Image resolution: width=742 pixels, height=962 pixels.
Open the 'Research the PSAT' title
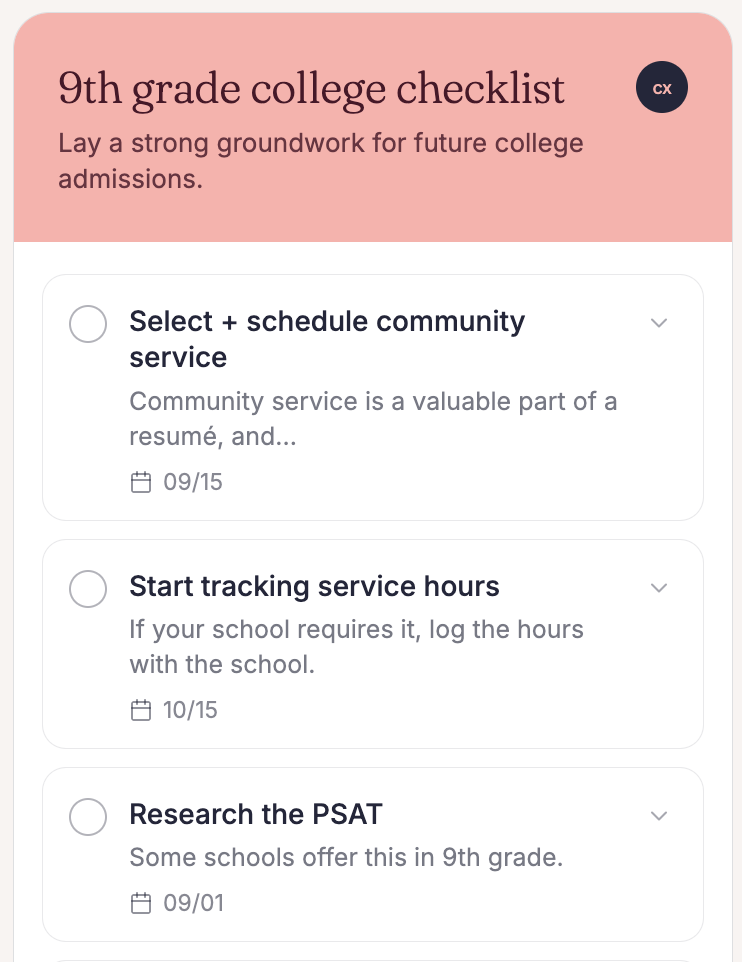click(x=256, y=814)
